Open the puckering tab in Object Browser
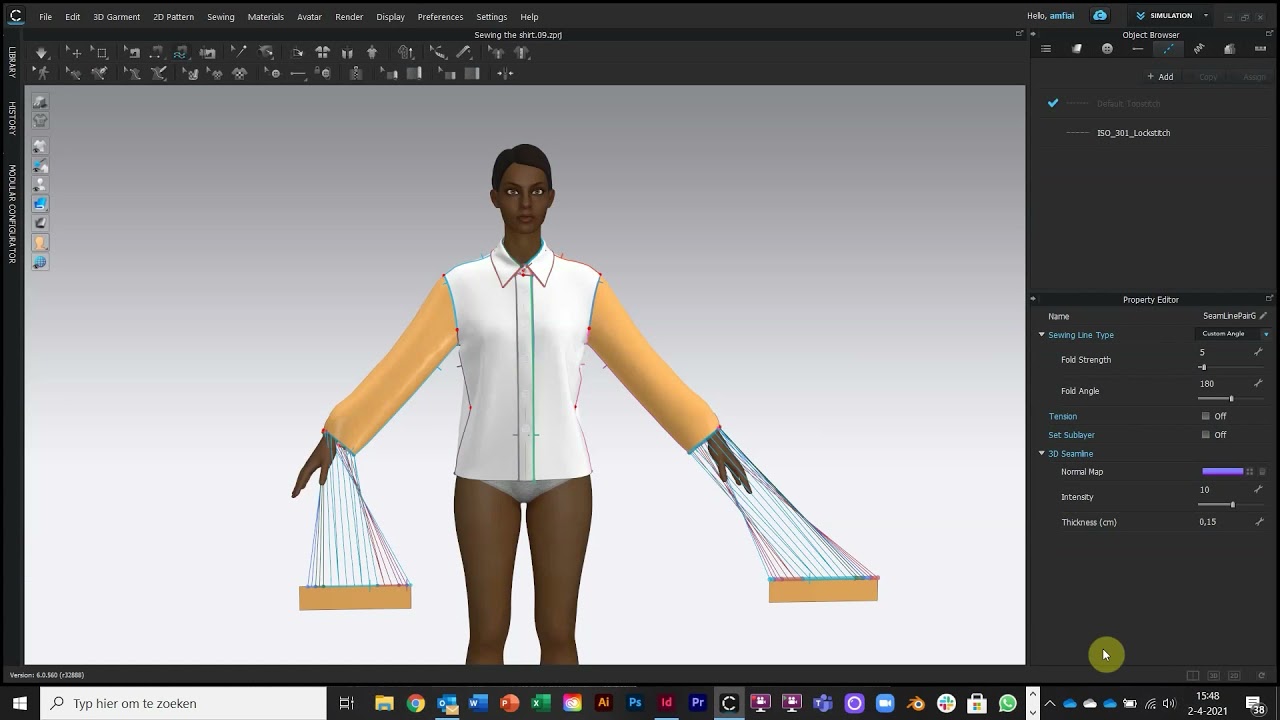The height and width of the screenshot is (720, 1280). [1199, 49]
